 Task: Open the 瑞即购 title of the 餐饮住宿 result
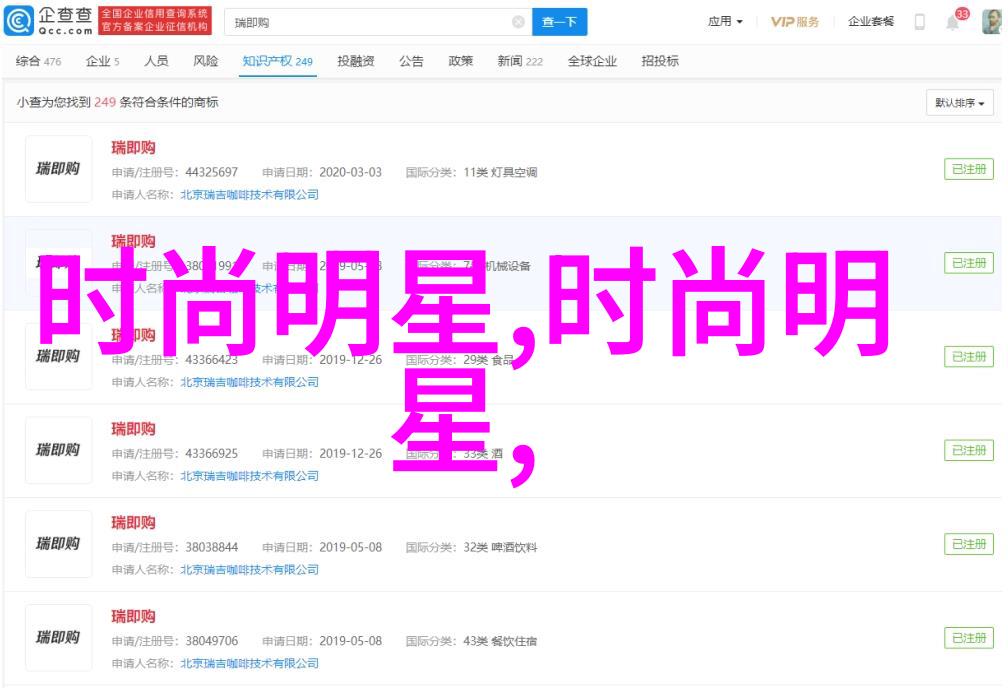[x=133, y=617]
